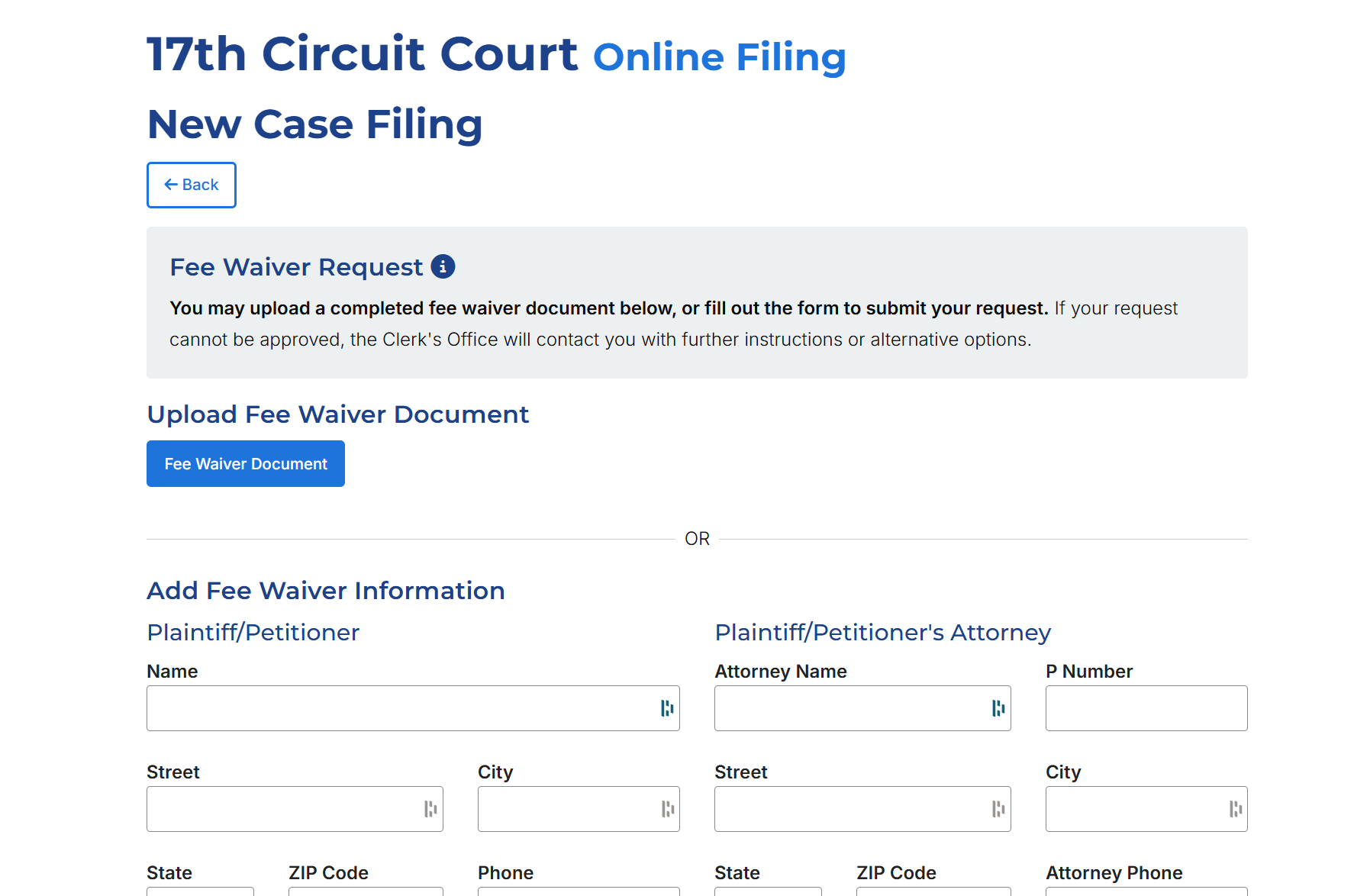This screenshot has height=896, width=1354.
Task: Click the Fee Waiver Document upload button
Action: click(246, 464)
